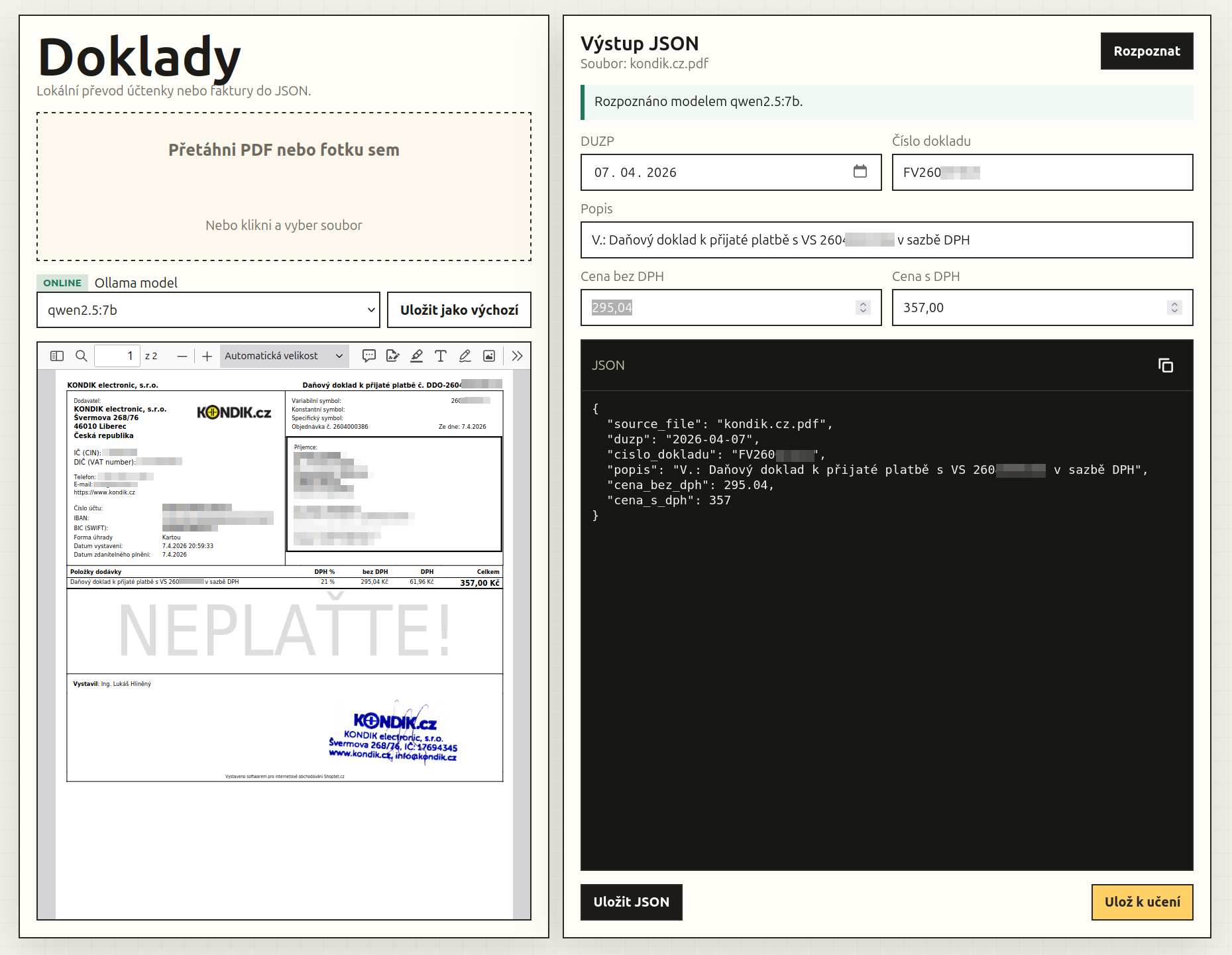Click the JSON panel header label

click(608, 365)
